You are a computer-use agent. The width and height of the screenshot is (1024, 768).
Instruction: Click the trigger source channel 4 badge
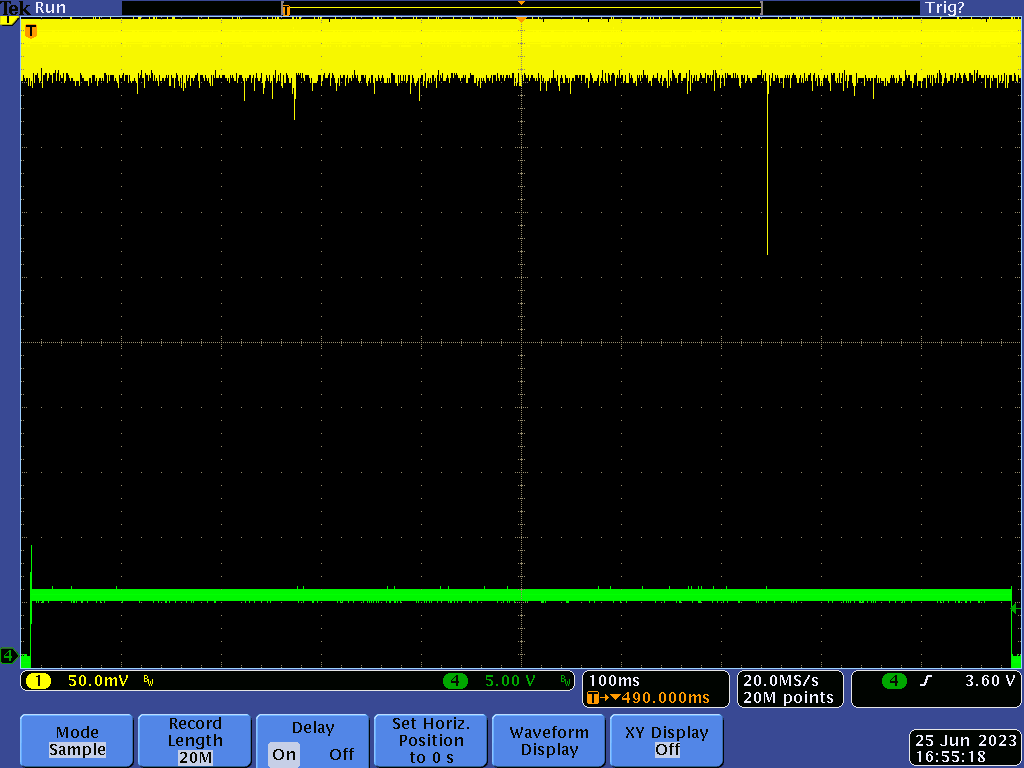tap(894, 681)
